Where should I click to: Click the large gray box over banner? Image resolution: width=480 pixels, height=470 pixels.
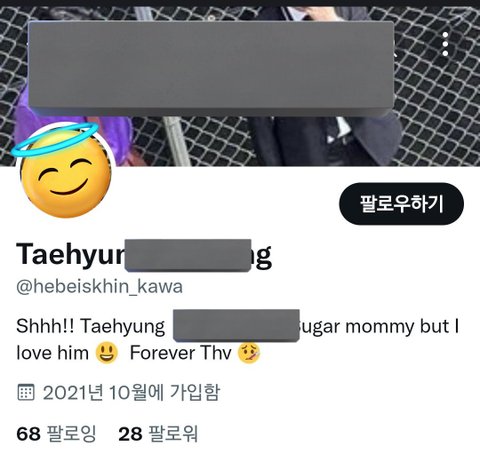tap(211, 69)
